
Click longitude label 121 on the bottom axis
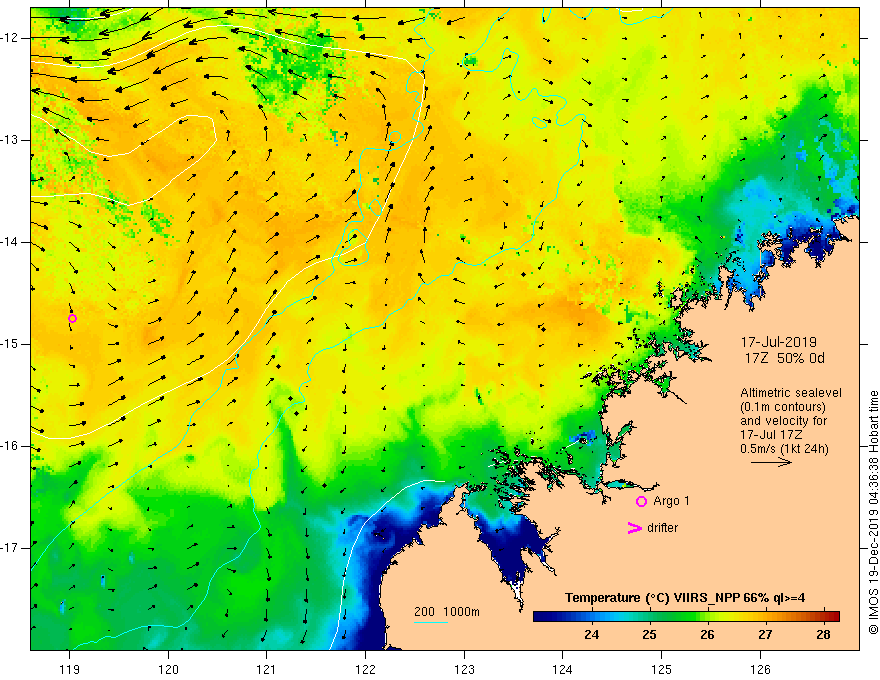click(x=267, y=669)
